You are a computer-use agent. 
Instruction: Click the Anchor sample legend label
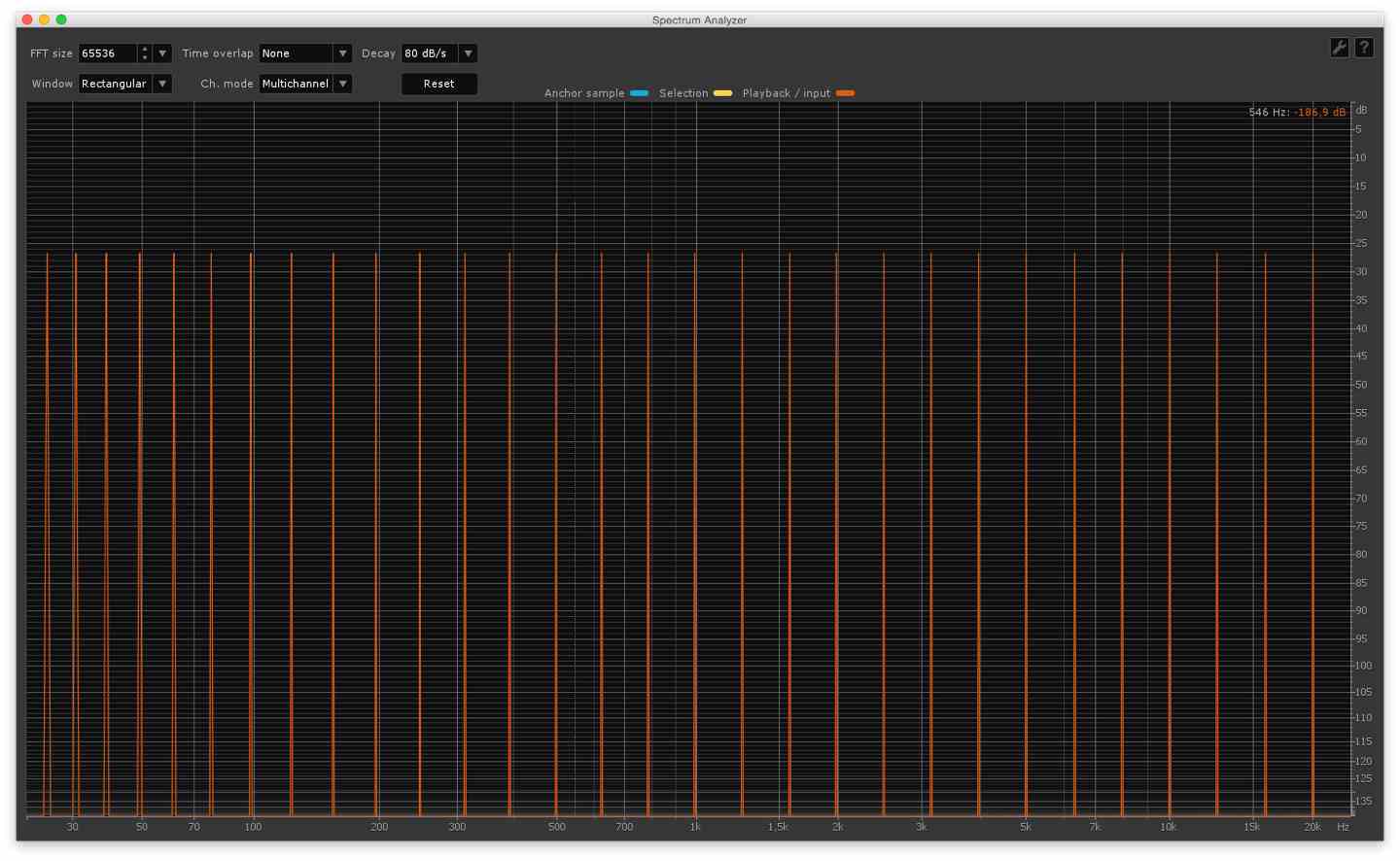tap(583, 93)
